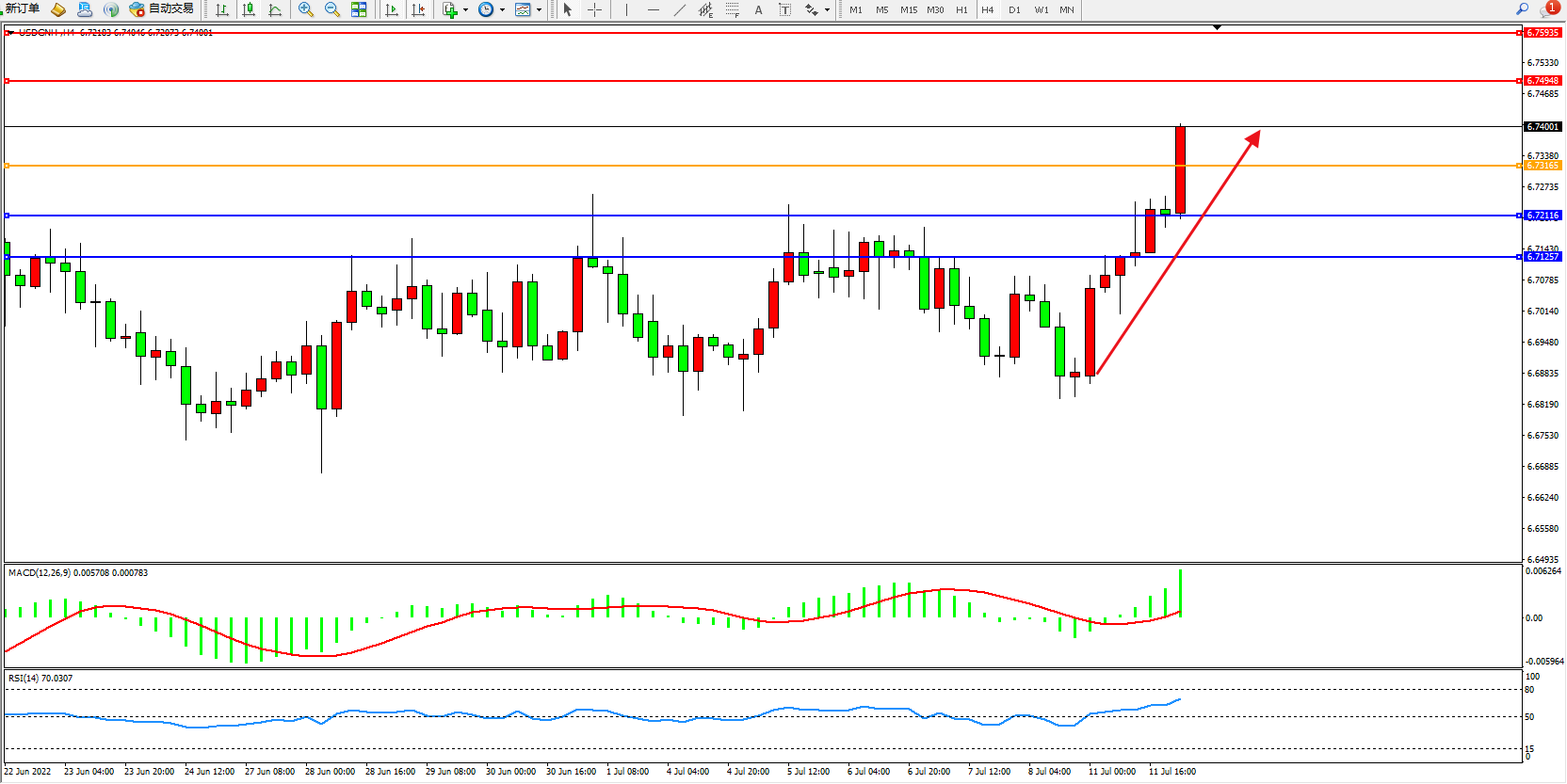Switch timeframe to D1
Screen dimensions: 1567x784
tap(1014, 9)
